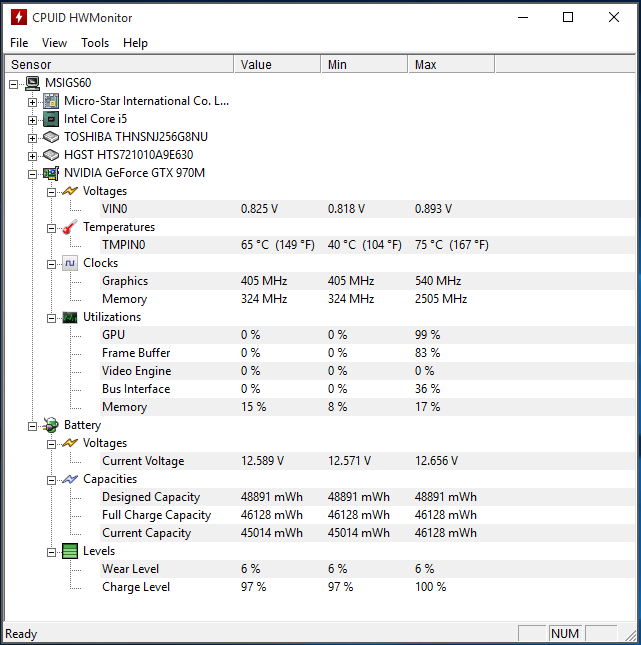Select the GPU utilization row
Screen dimensions: 641x645
click(367, 335)
